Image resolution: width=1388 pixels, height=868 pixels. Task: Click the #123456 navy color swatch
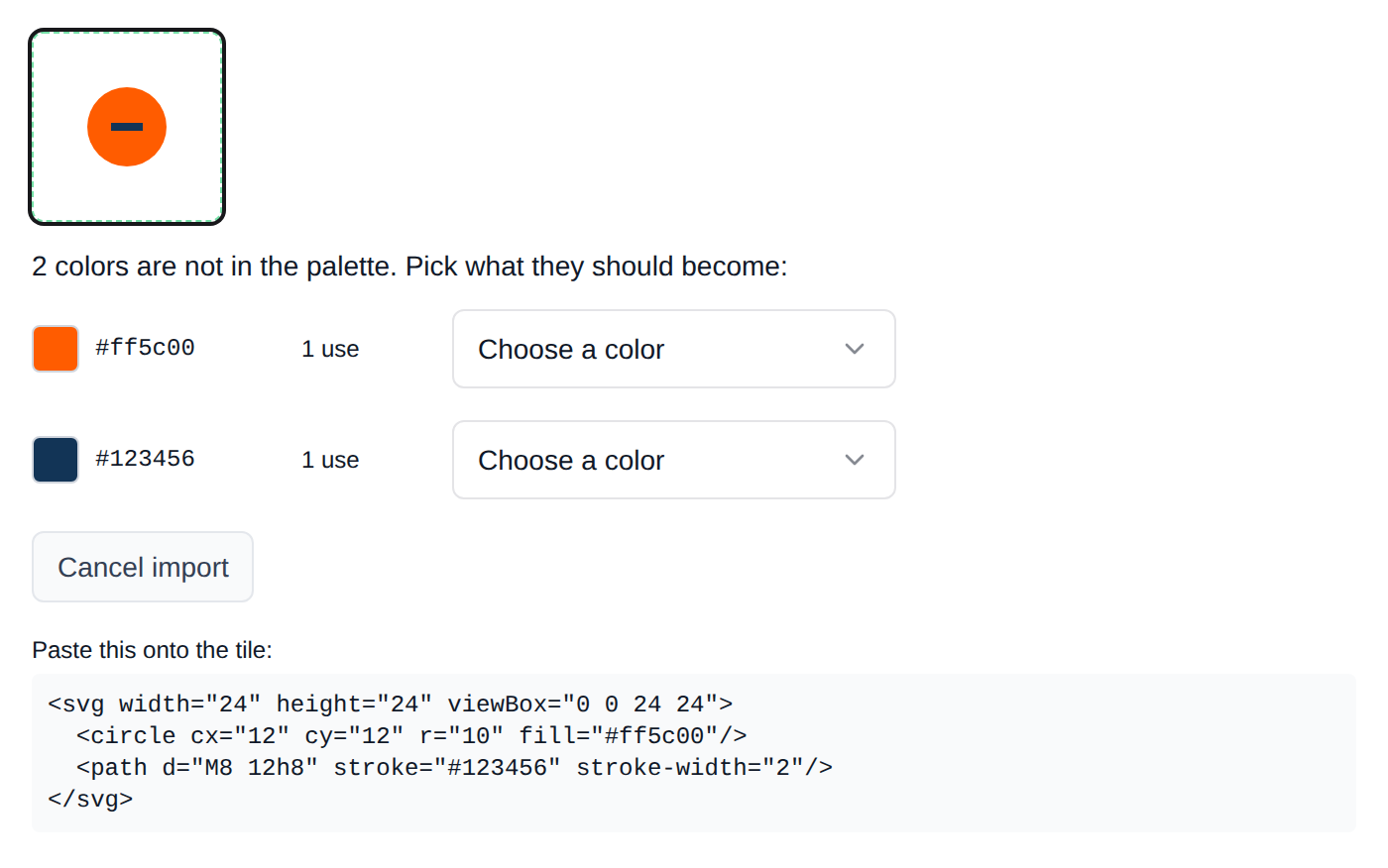click(x=56, y=460)
